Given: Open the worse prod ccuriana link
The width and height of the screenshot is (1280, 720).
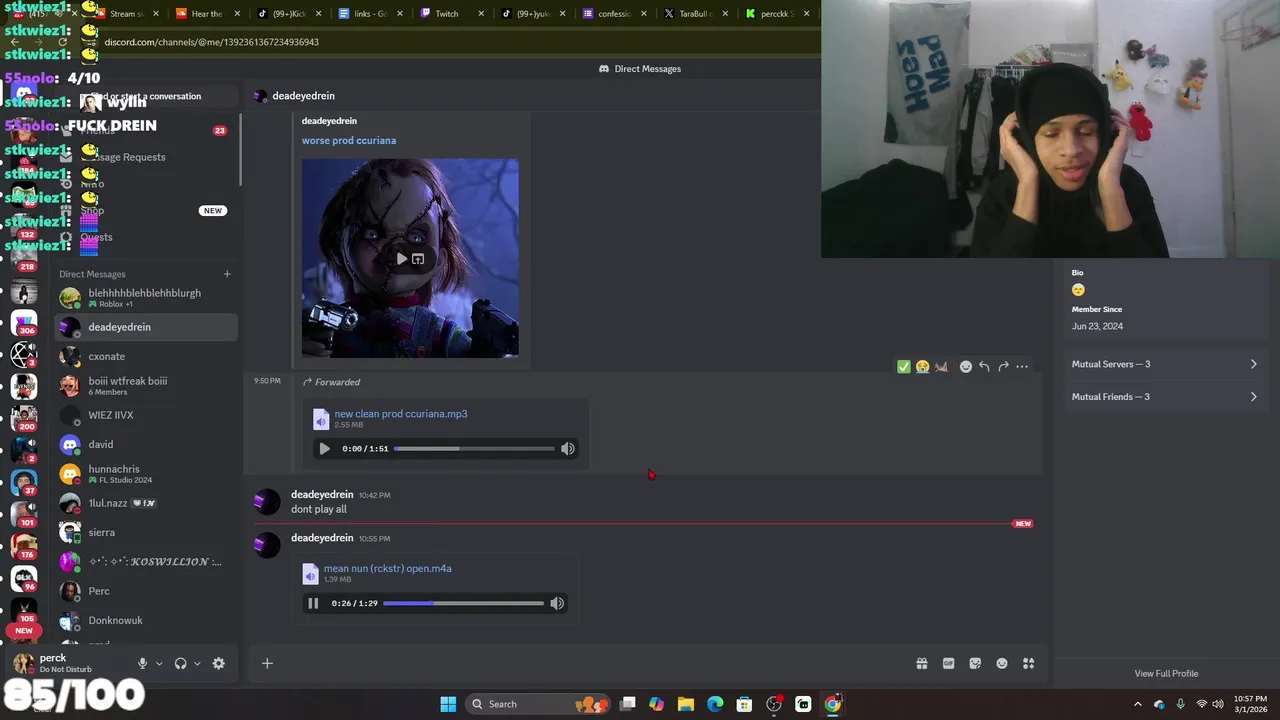Looking at the screenshot, I should point(349,141).
